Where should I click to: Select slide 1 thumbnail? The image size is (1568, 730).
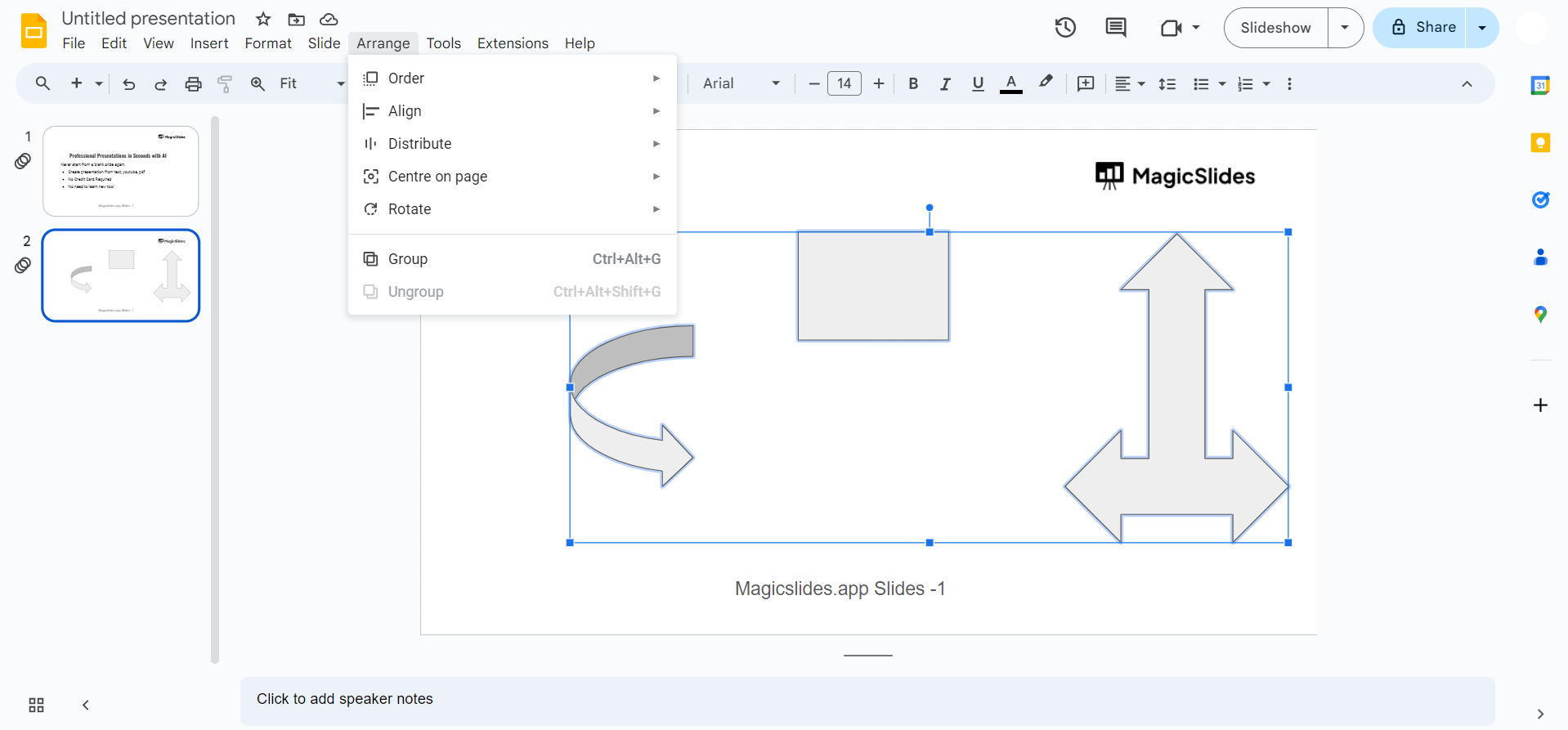click(x=121, y=171)
